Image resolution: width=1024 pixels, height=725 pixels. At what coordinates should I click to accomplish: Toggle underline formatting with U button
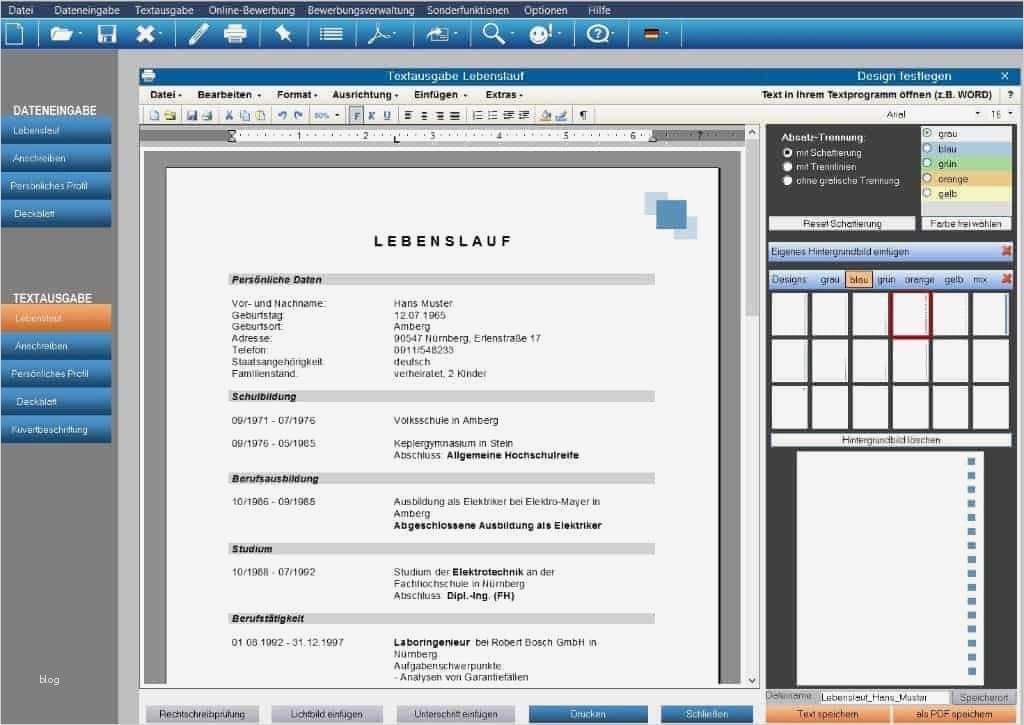pyautogui.click(x=387, y=116)
